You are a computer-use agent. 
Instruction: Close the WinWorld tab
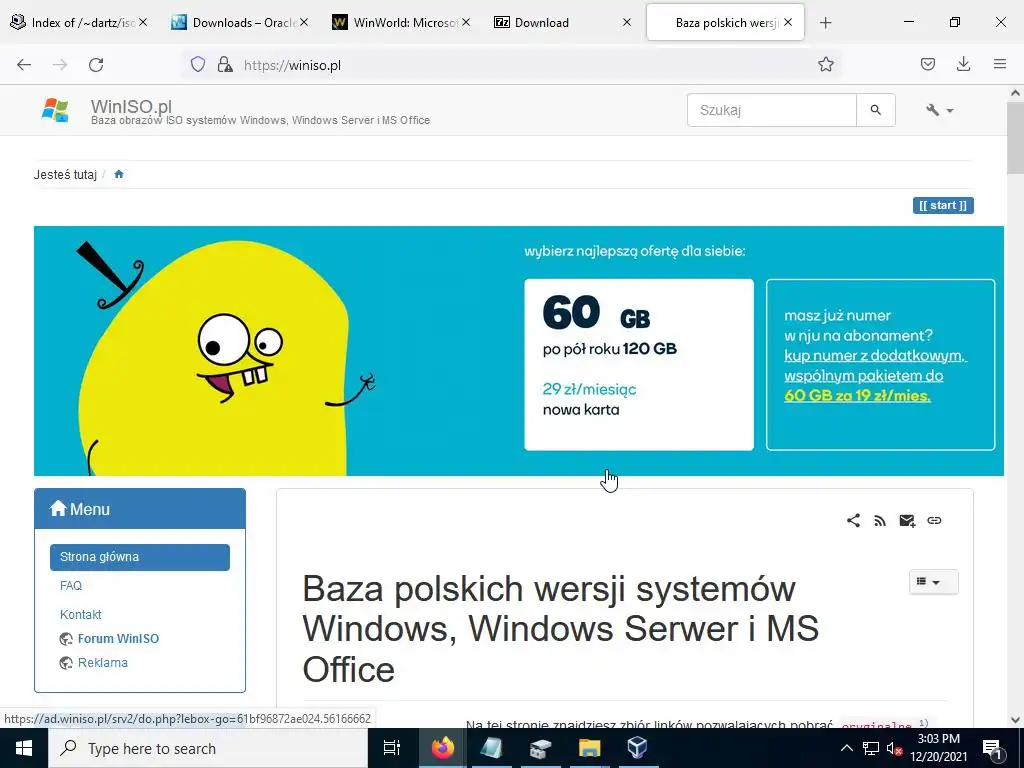[466, 22]
